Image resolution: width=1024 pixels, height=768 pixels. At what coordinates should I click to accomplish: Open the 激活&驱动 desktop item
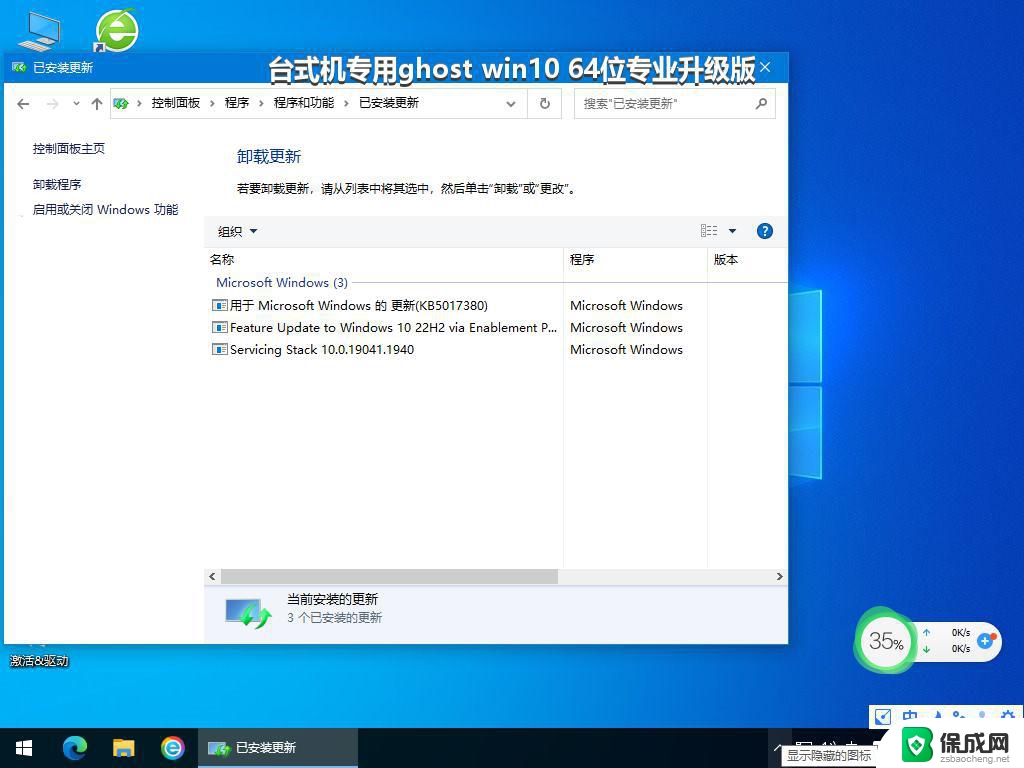[39, 661]
